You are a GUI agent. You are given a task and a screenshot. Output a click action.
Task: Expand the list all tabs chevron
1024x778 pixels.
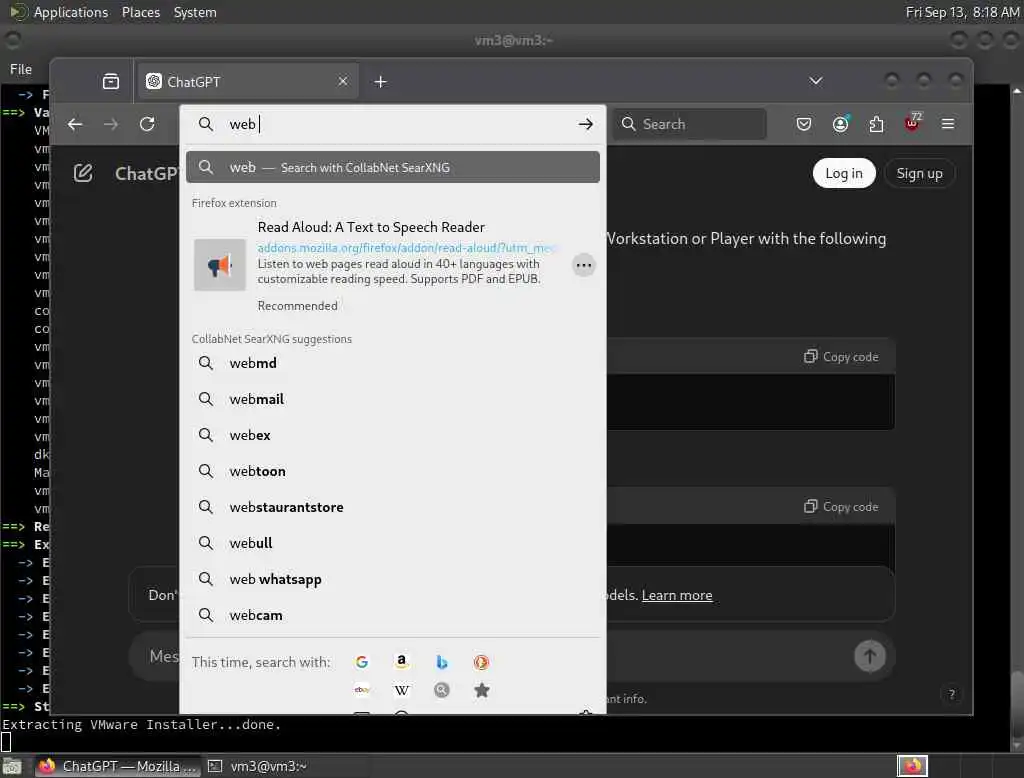816,82
